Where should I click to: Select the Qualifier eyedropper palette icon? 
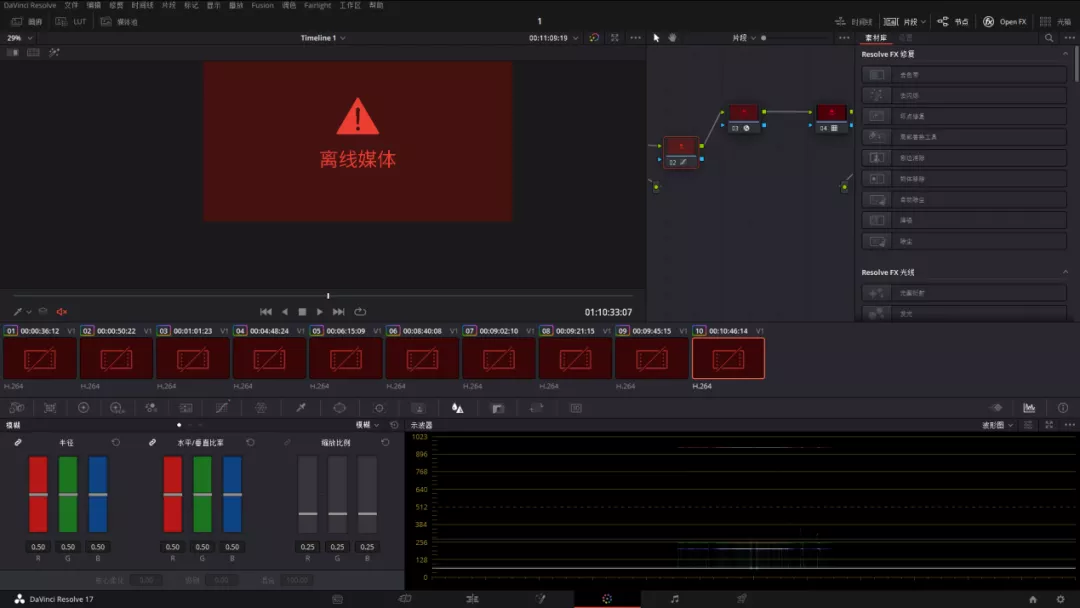(300, 408)
